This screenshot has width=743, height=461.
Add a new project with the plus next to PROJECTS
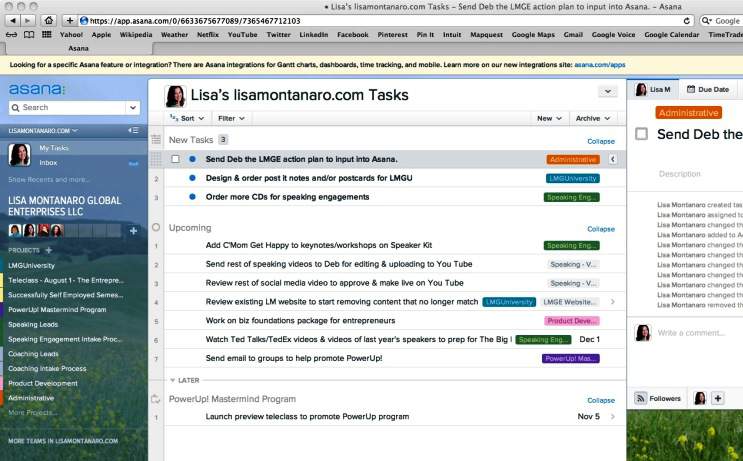[48, 250]
